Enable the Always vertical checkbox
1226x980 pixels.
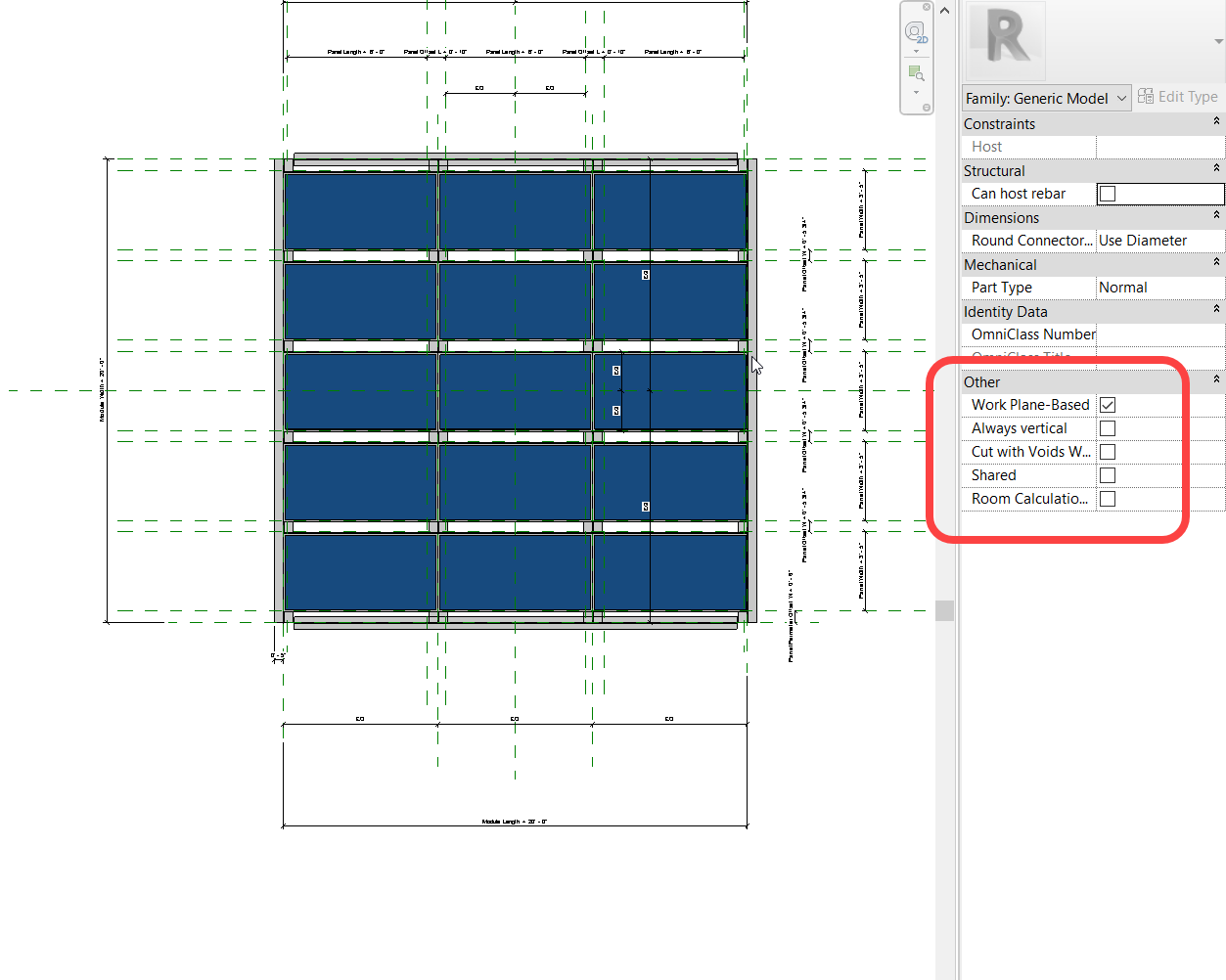tap(1107, 427)
